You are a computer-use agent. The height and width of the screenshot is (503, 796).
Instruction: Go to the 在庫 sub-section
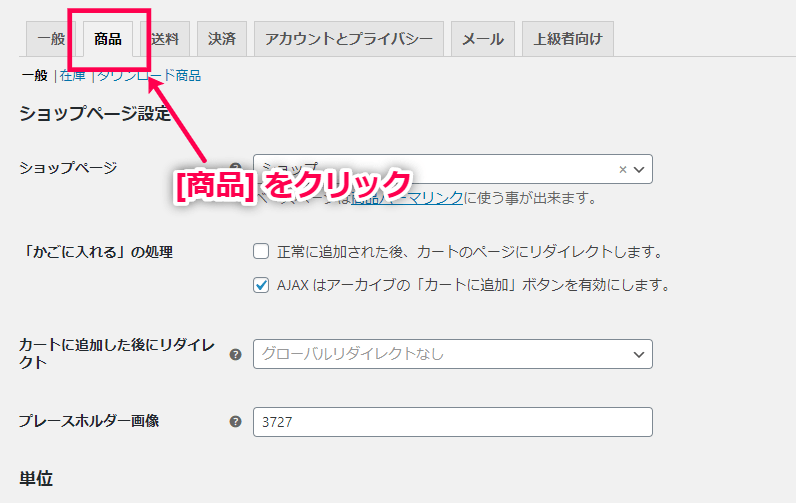(73, 76)
